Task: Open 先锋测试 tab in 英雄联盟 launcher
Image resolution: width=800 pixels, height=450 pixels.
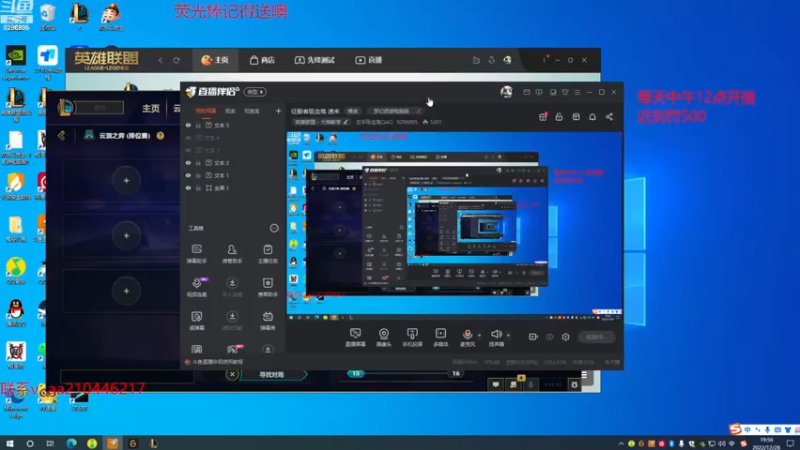Action: click(314, 60)
